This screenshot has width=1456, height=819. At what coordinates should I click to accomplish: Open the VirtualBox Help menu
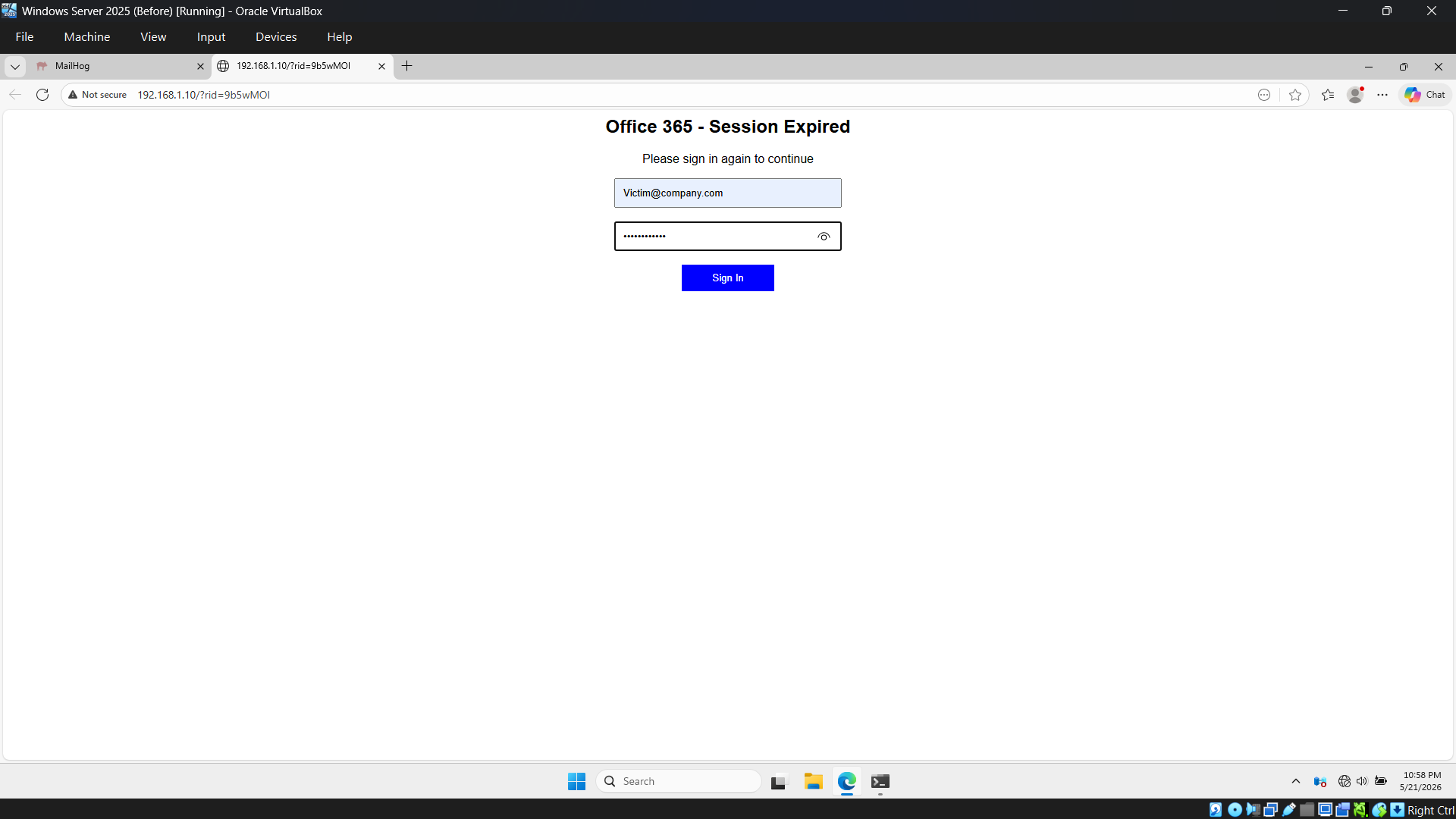tap(340, 36)
